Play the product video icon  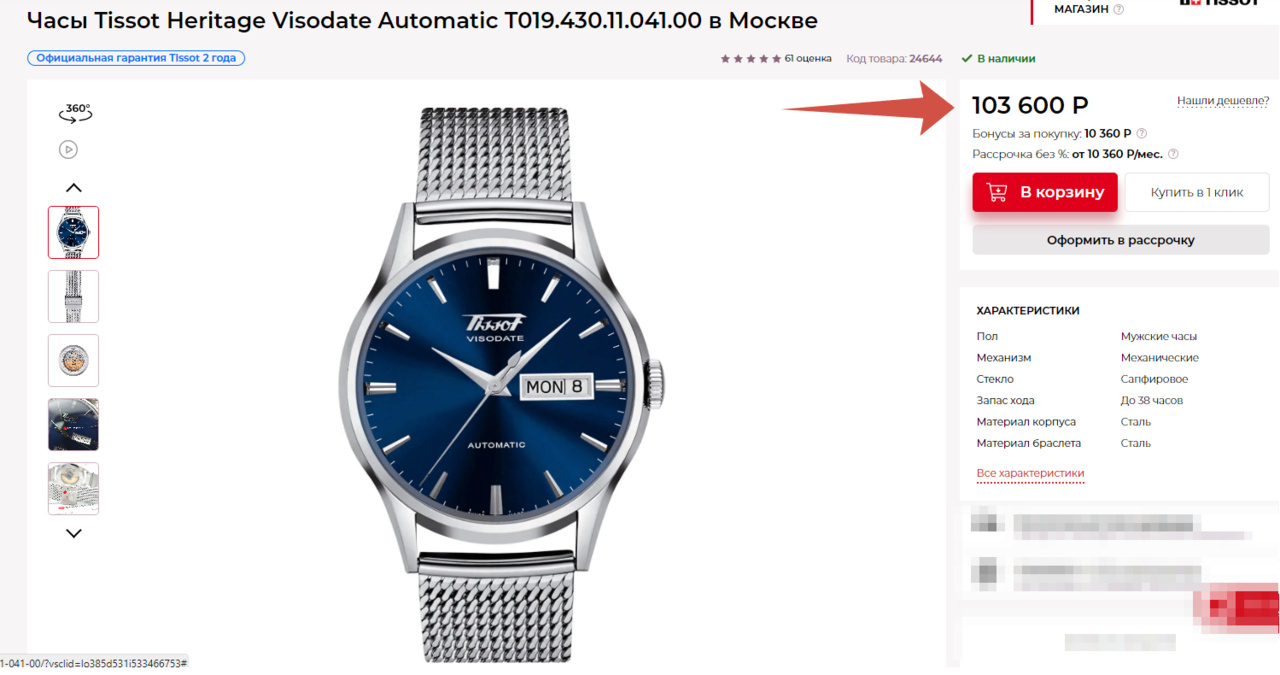[x=68, y=150]
